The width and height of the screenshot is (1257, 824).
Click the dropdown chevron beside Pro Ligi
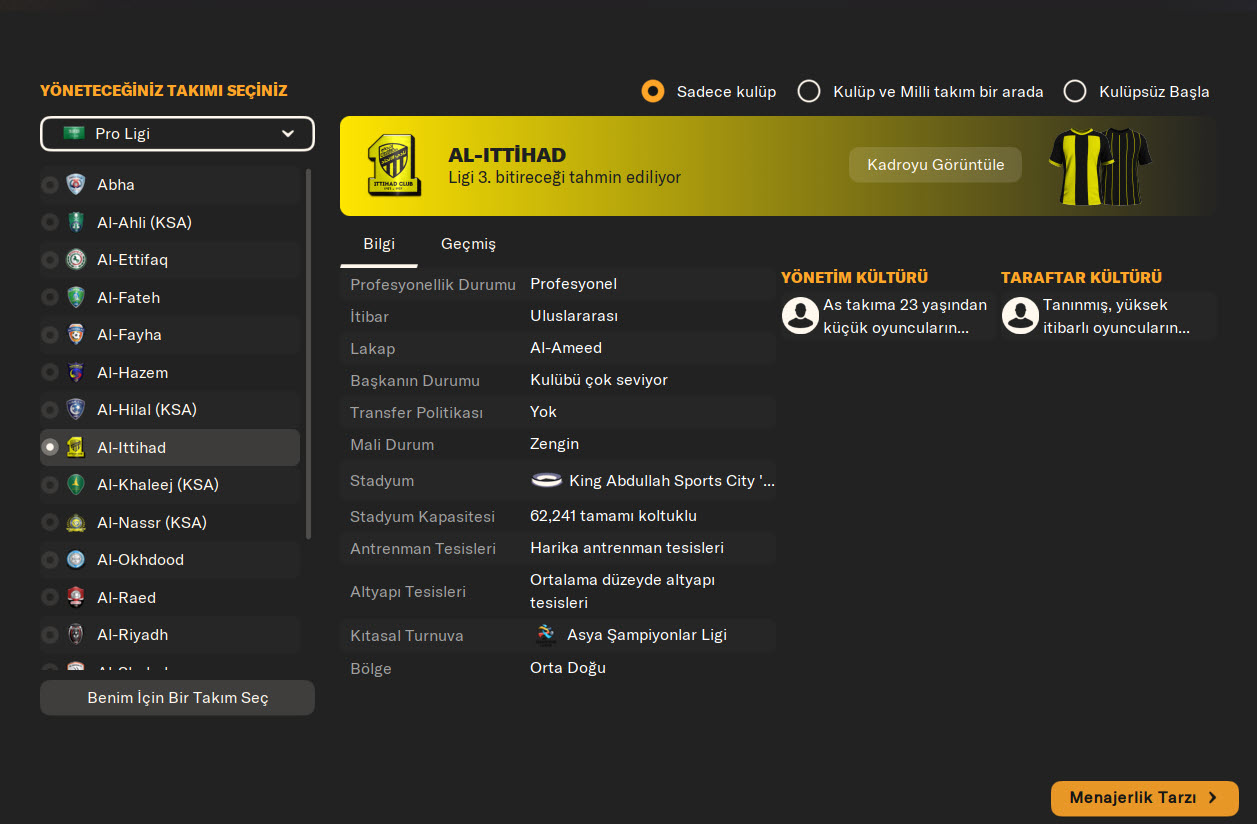click(288, 134)
